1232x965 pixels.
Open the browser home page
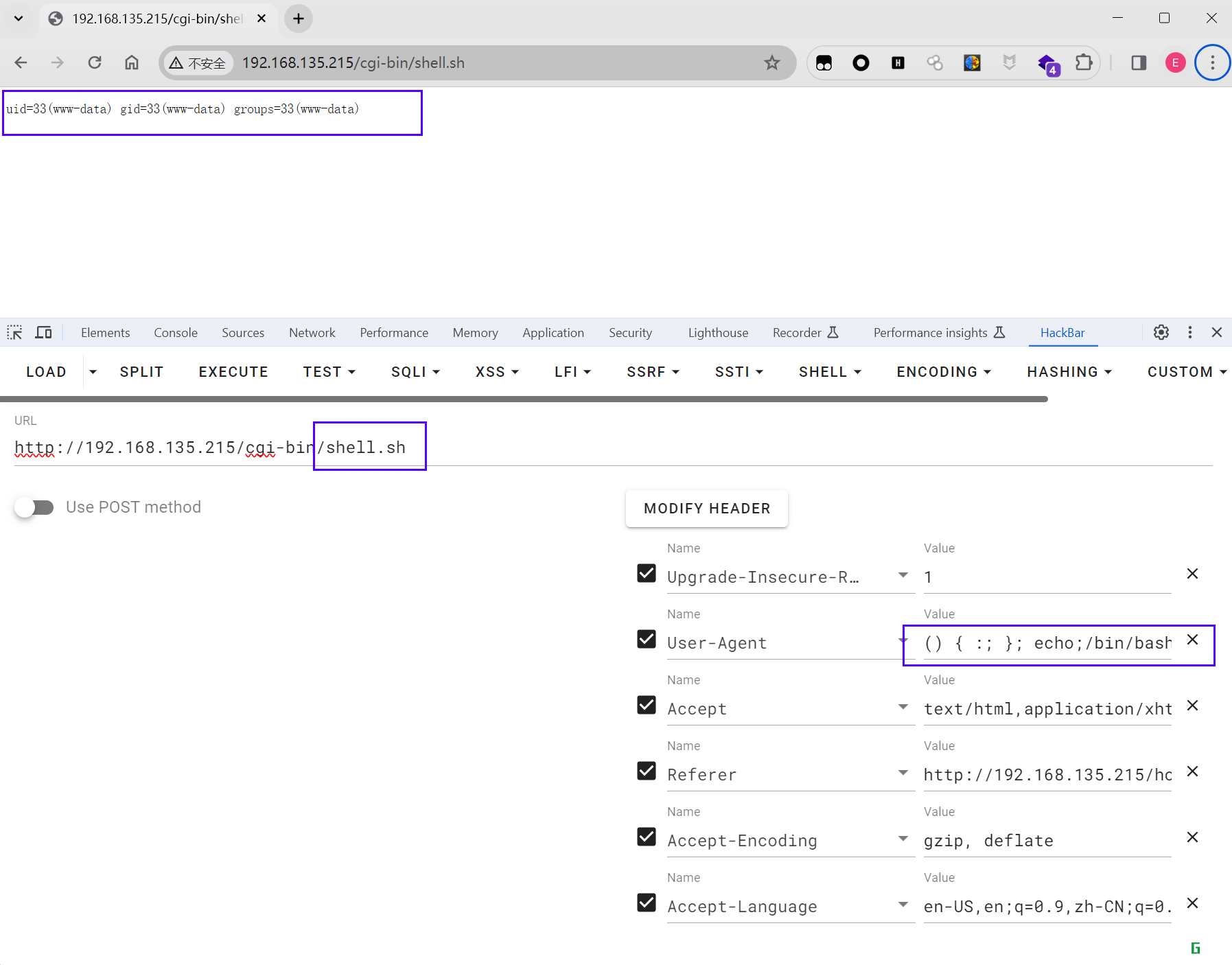click(132, 62)
